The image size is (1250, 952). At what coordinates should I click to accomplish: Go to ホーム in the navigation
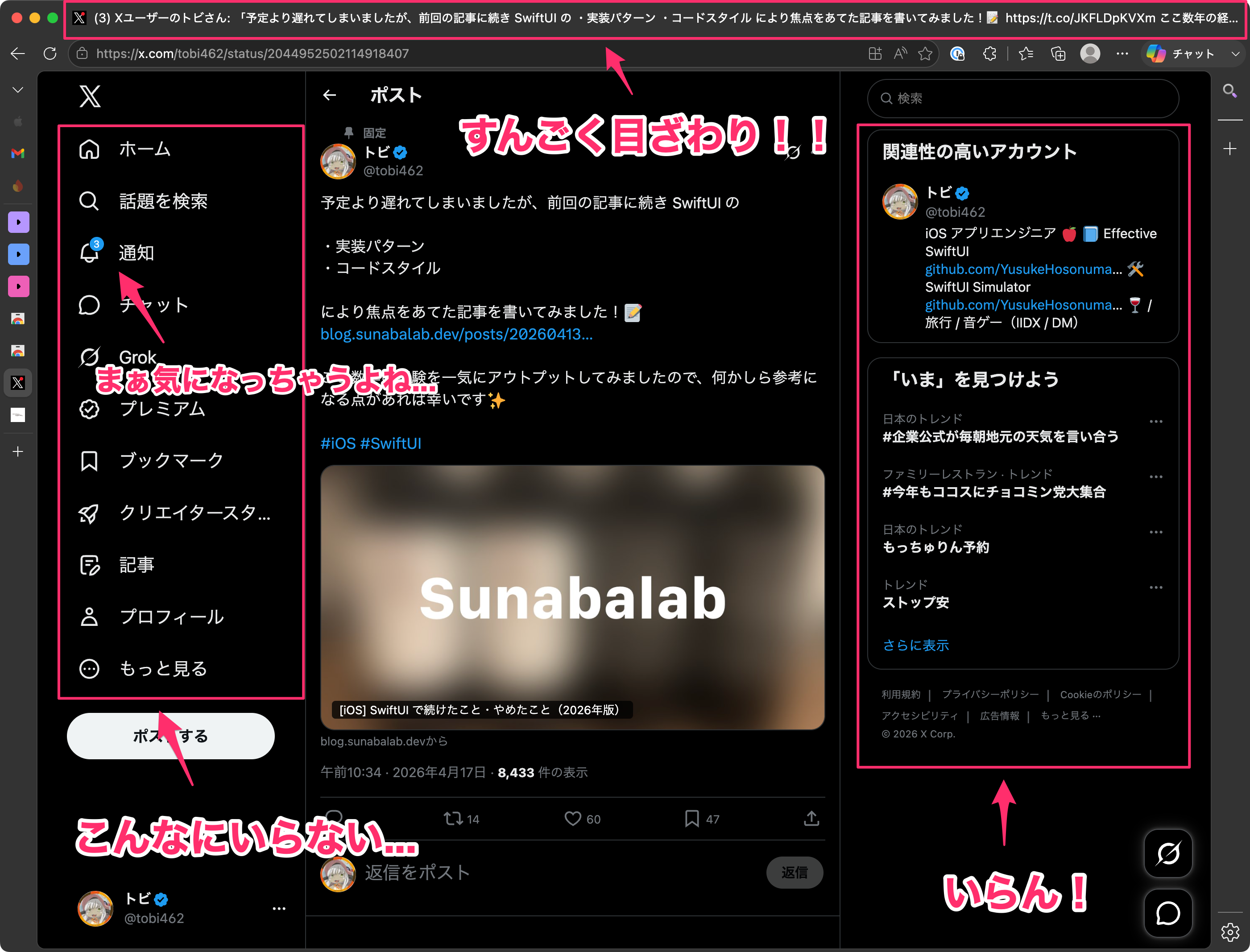tap(125, 149)
